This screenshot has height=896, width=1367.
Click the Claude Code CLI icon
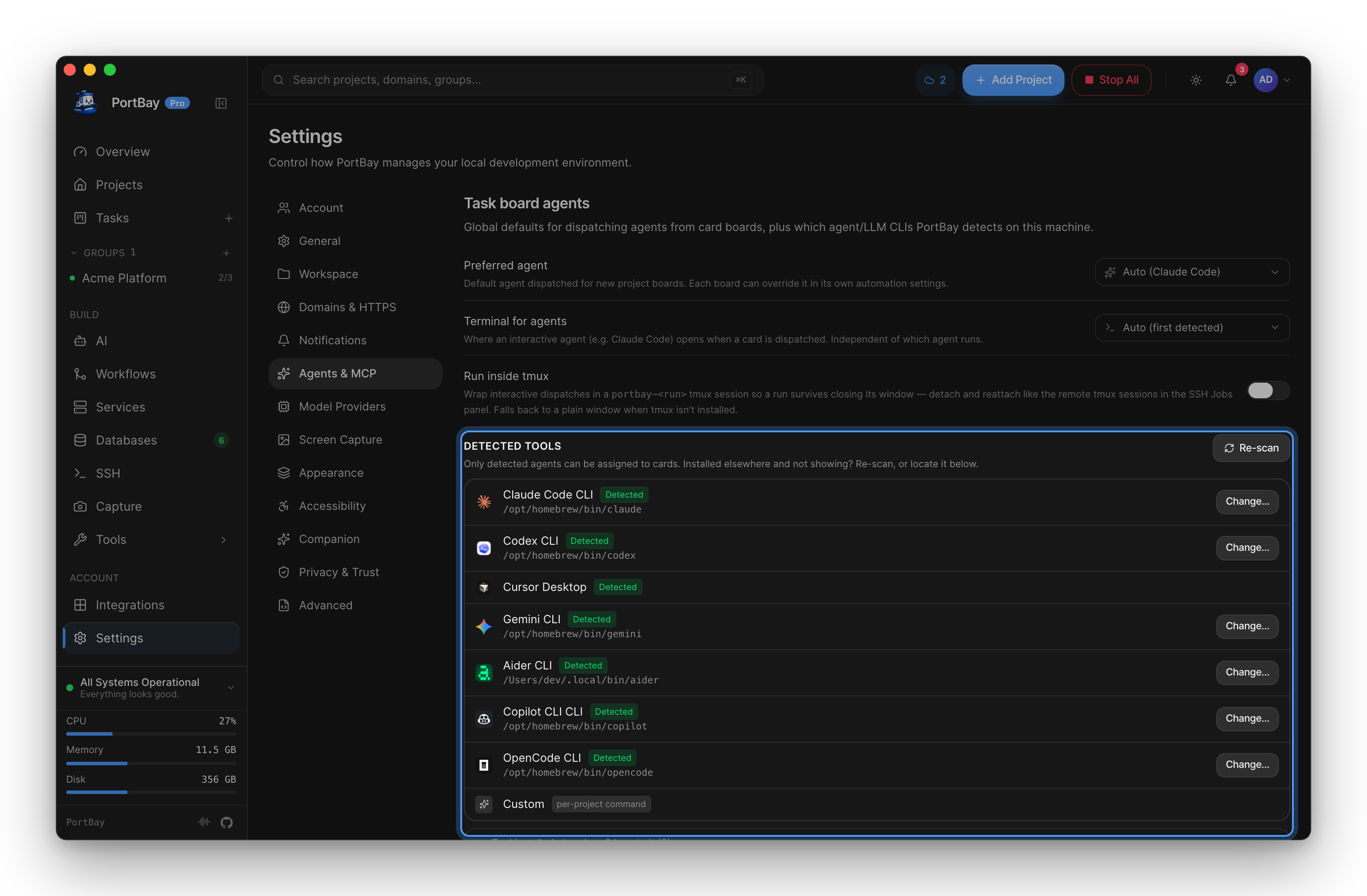click(x=484, y=502)
